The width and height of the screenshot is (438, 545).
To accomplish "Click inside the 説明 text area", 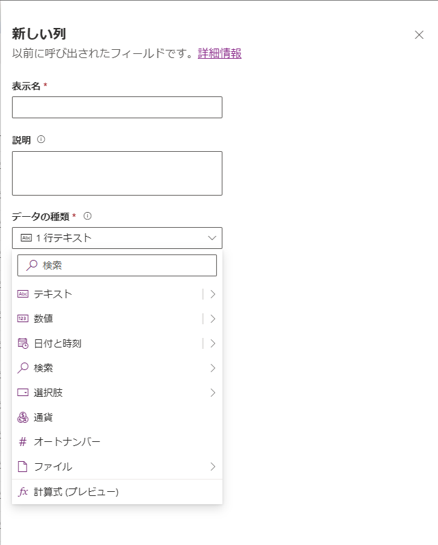I will pos(117,173).
